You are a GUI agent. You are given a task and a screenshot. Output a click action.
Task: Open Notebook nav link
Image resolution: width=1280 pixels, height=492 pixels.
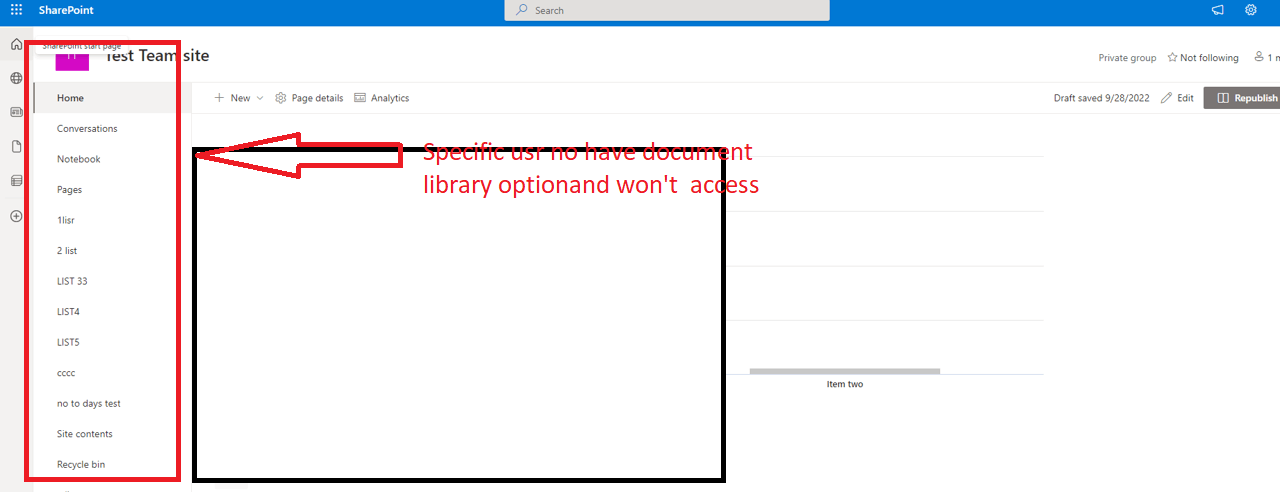79,159
